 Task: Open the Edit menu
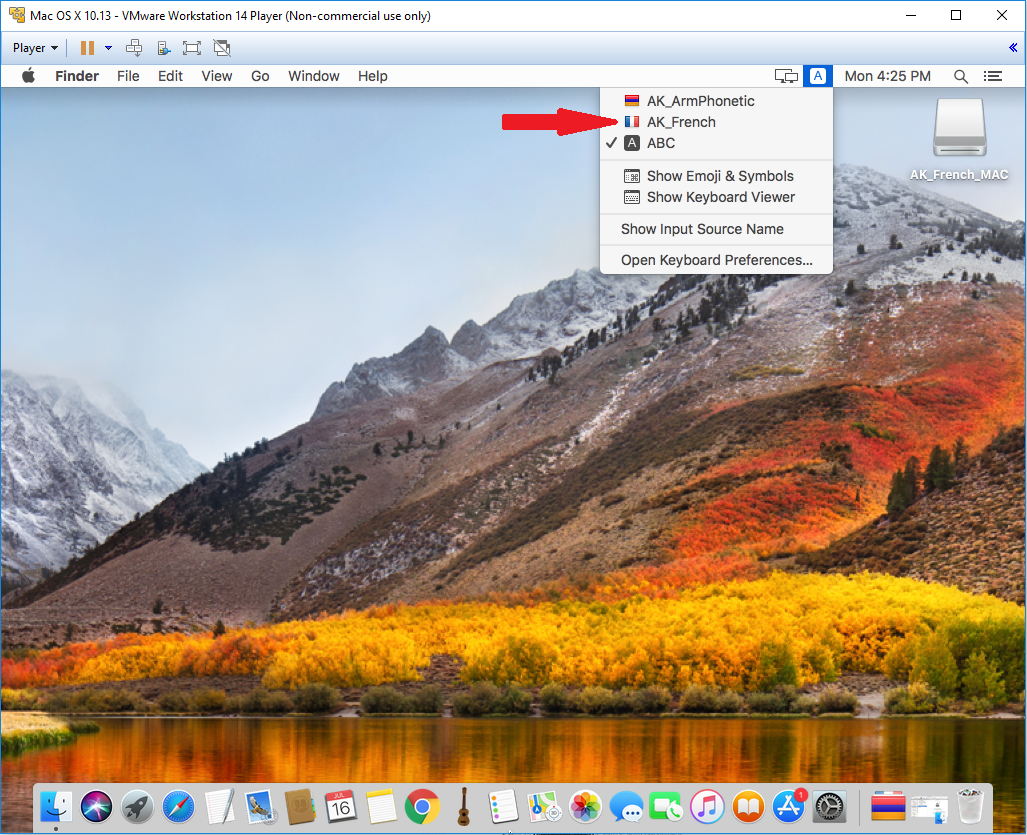point(170,76)
